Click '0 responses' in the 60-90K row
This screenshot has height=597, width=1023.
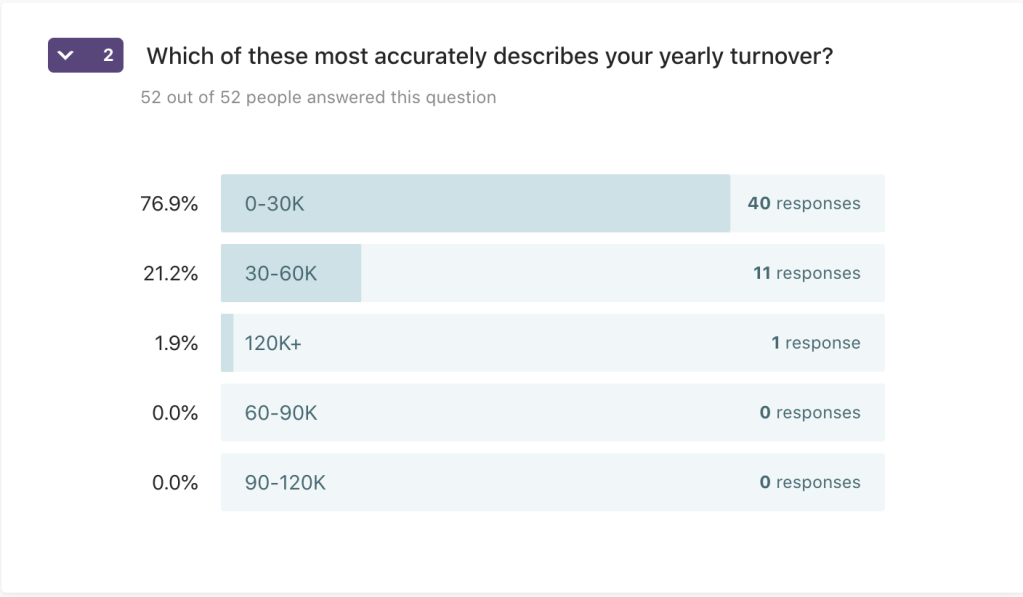pos(809,413)
